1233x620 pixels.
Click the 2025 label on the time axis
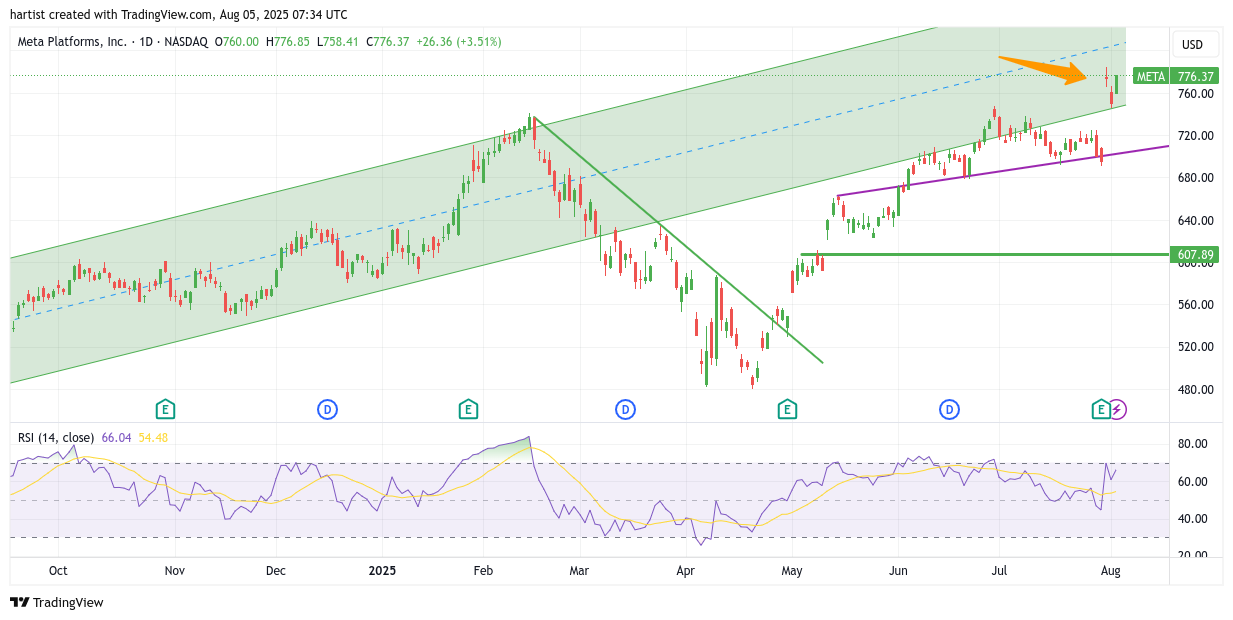[x=382, y=571]
